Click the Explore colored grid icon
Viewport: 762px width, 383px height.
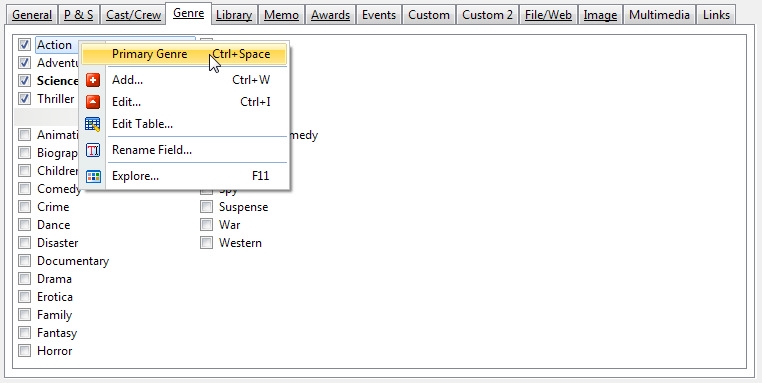93,176
